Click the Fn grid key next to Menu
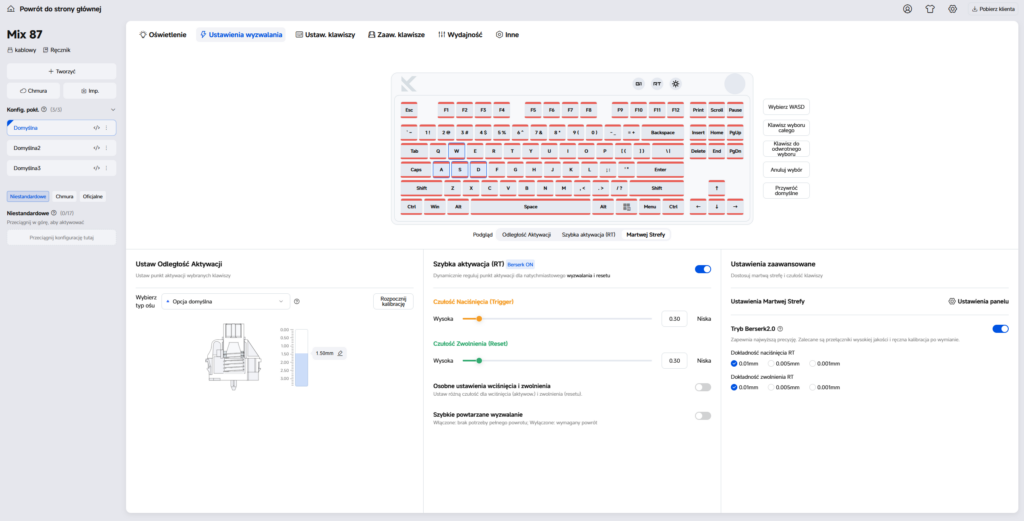This screenshot has width=1024, height=521. click(627, 206)
